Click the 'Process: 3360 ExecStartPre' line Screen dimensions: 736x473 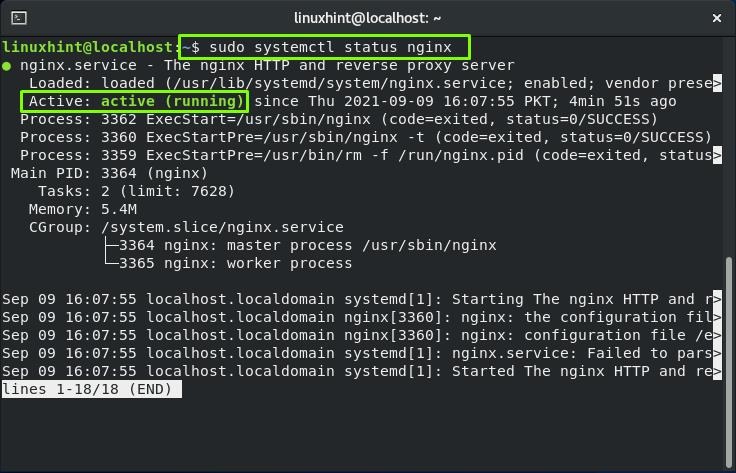click(366, 137)
